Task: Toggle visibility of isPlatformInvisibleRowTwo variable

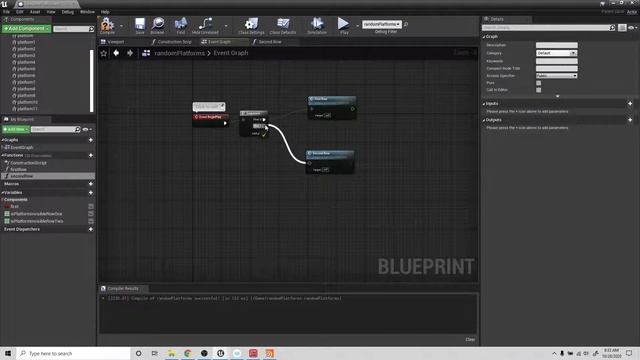Action: (91, 221)
